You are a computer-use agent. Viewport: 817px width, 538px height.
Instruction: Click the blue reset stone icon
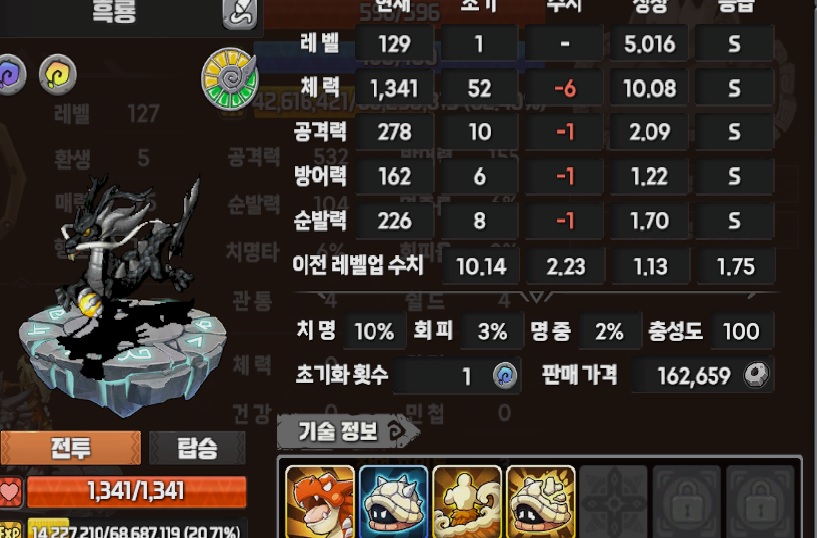tap(504, 375)
